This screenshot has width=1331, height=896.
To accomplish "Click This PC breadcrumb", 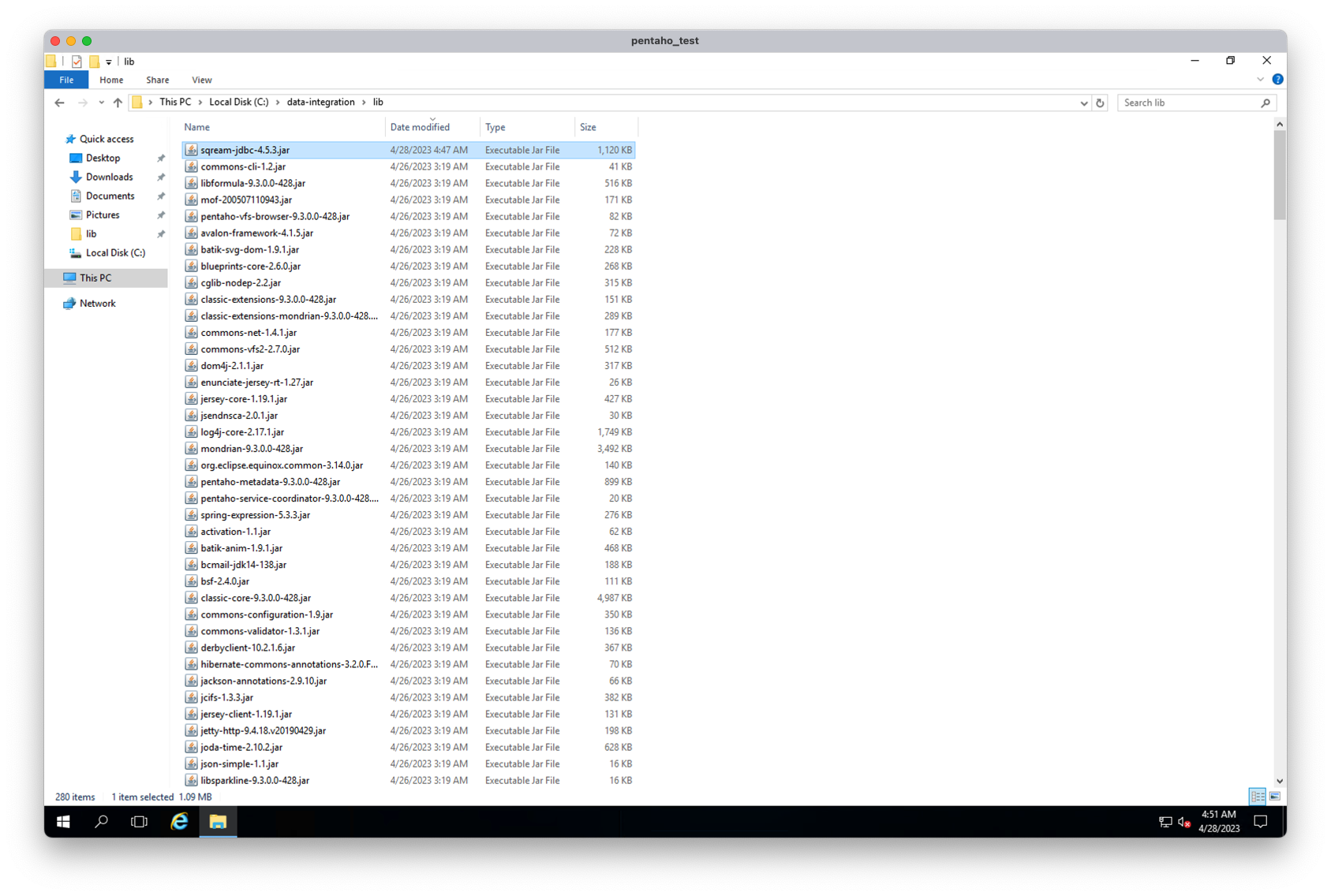I will tap(175, 103).
